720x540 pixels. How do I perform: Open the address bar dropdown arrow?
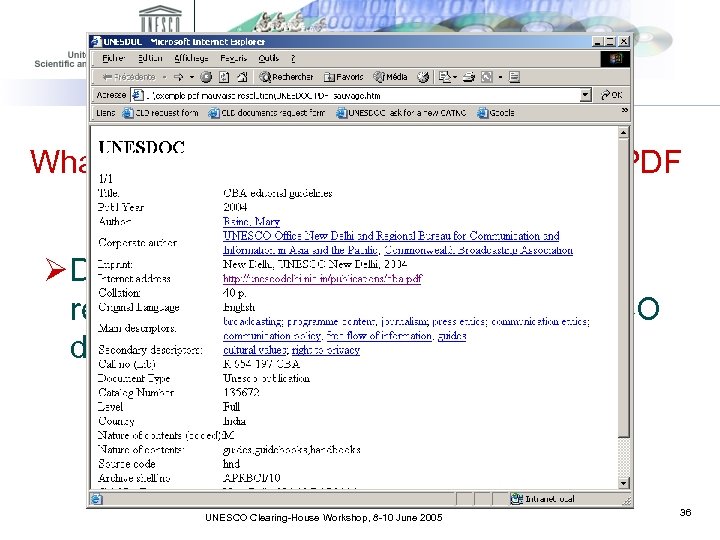point(585,96)
